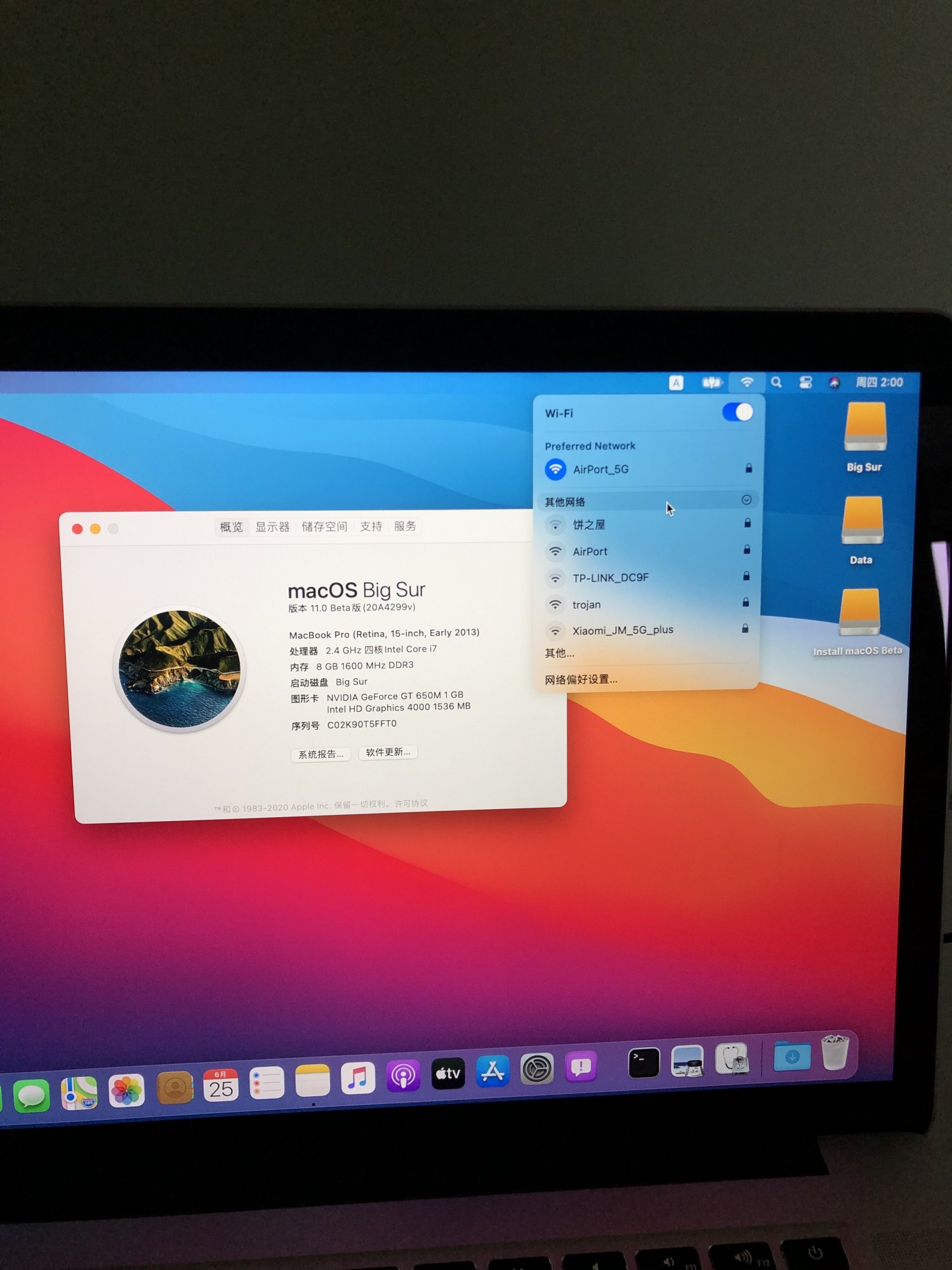This screenshot has width=952, height=1270.
Task: Open Podcasts from the Dock
Action: (x=403, y=1075)
